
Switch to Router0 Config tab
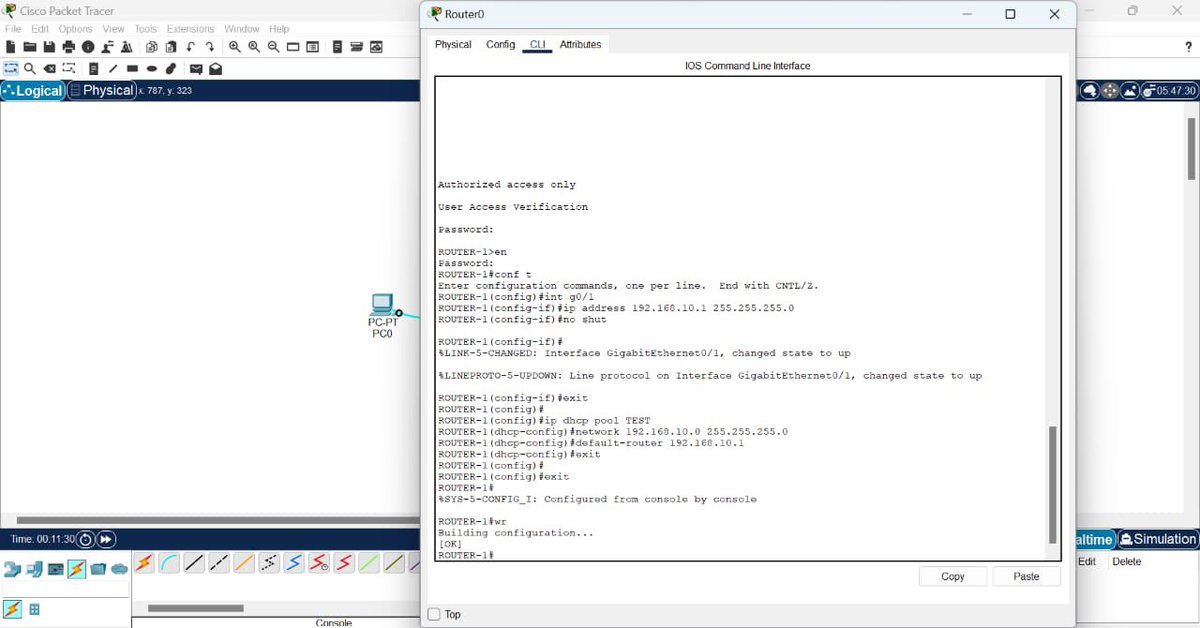tap(500, 44)
